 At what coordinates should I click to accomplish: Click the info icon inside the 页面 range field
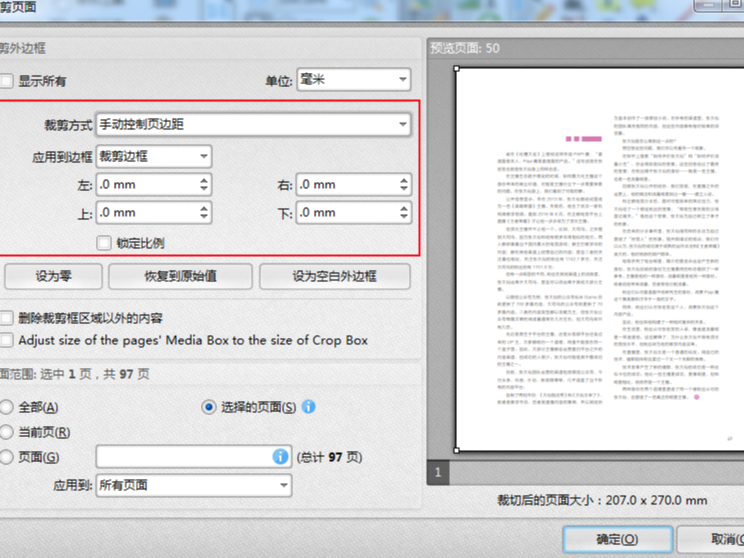280,456
